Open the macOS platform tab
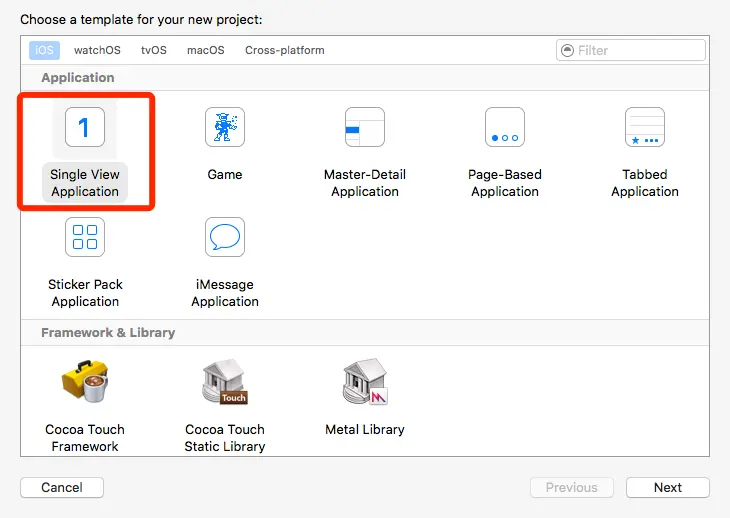730x518 pixels. pos(206,50)
